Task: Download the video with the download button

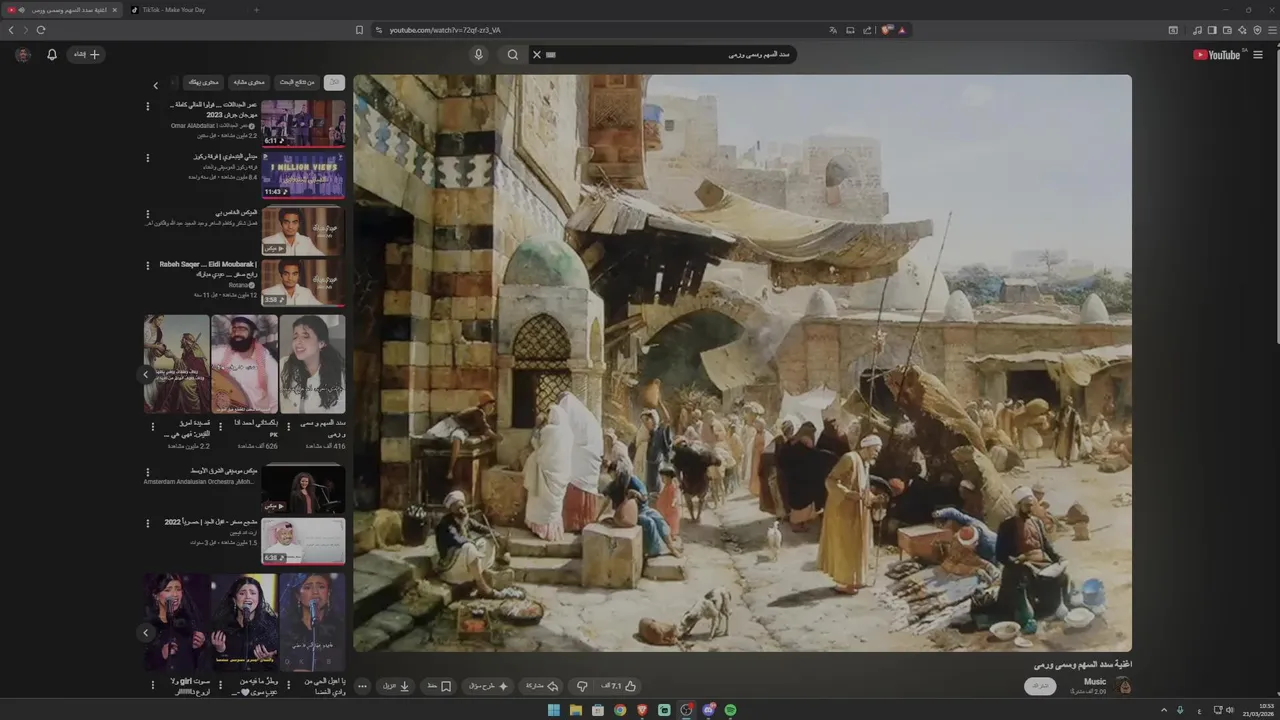Action: click(x=397, y=686)
